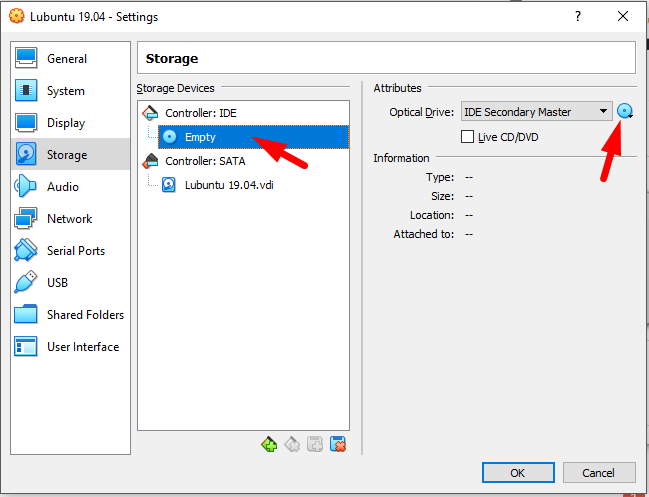Switch to the System settings page
Viewport: 649px width, 497px height.
coord(65,91)
